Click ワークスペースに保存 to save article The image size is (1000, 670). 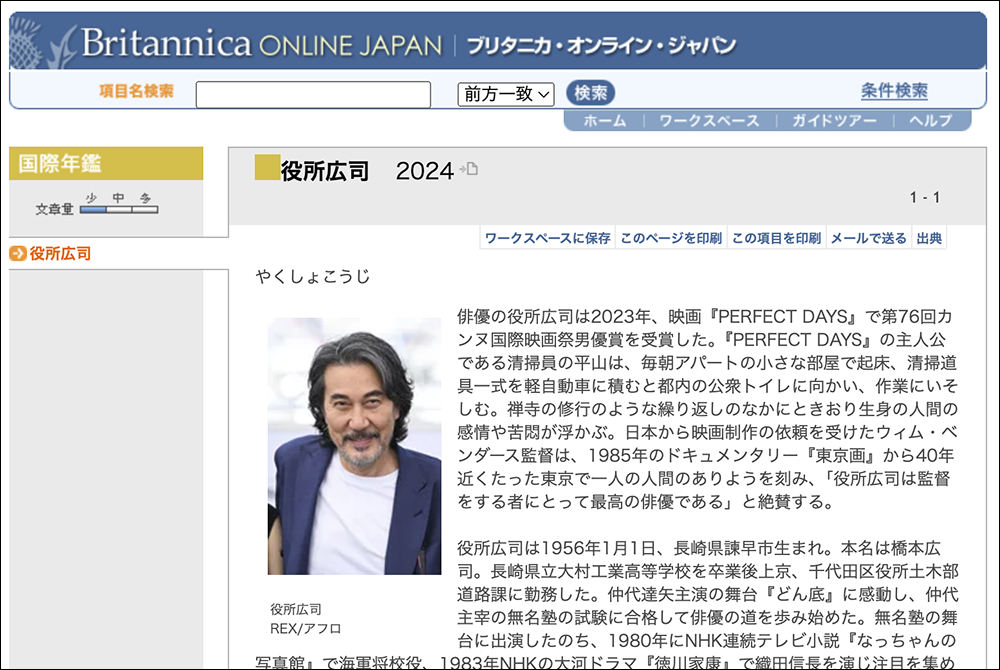[x=547, y=238]
